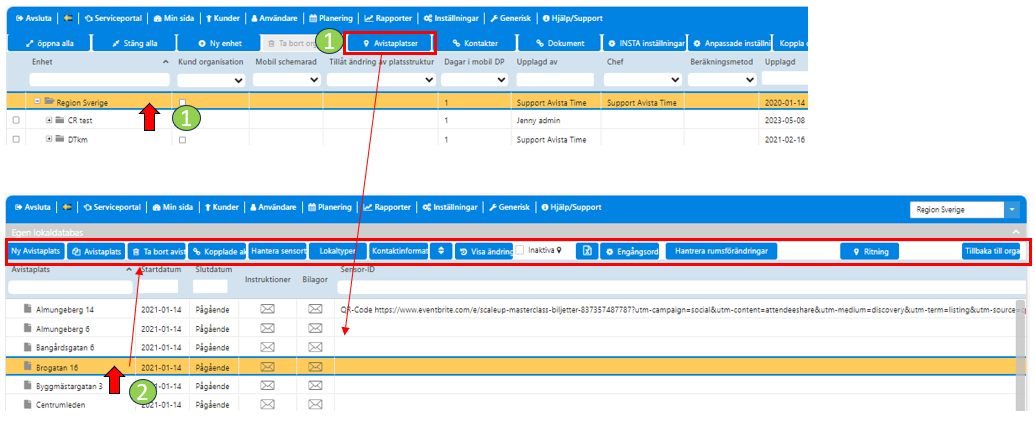Open Bilagor envelope for Byggmästargatan 3

[x=315, y=385]
